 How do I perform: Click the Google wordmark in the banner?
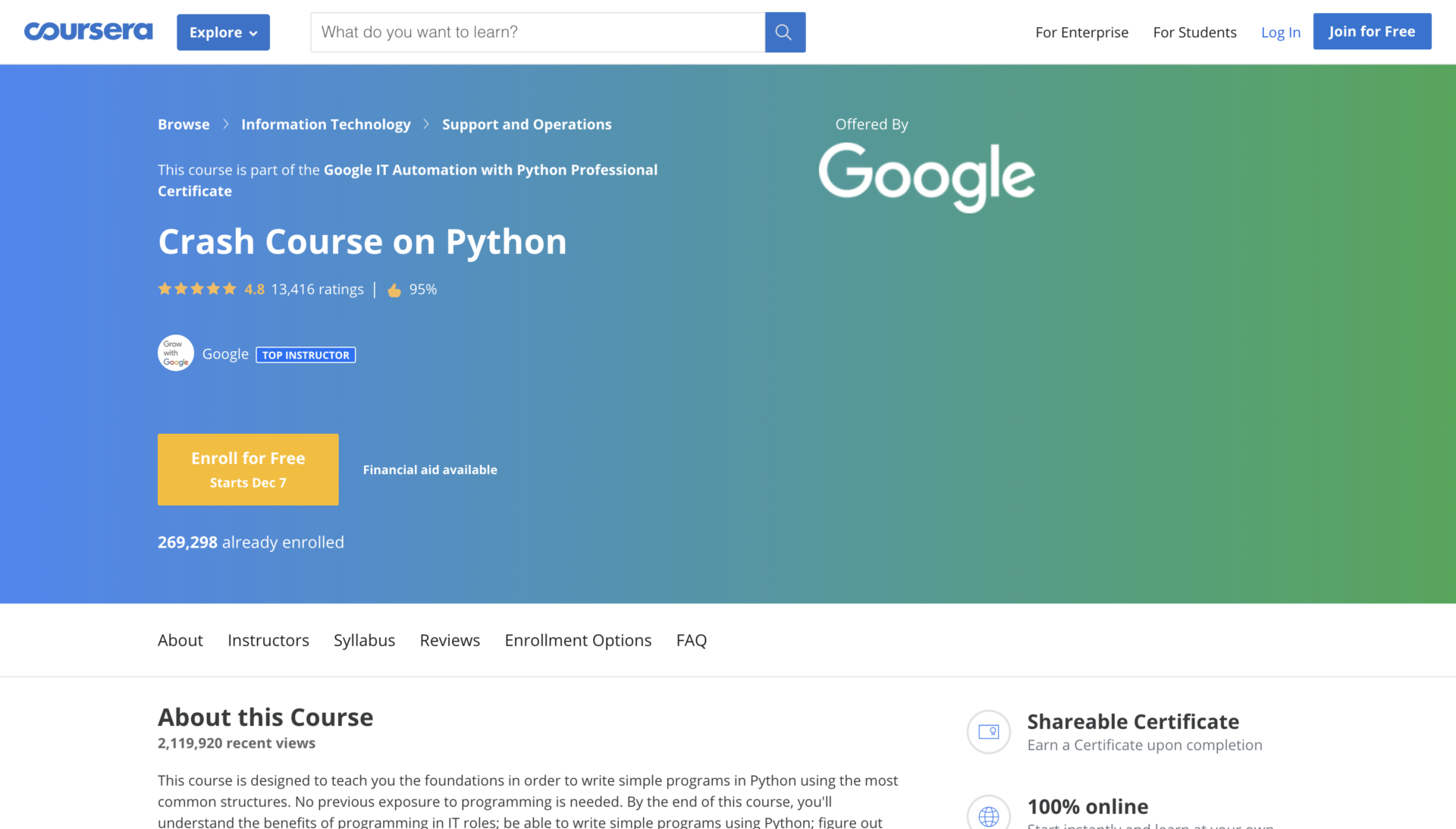926,177
